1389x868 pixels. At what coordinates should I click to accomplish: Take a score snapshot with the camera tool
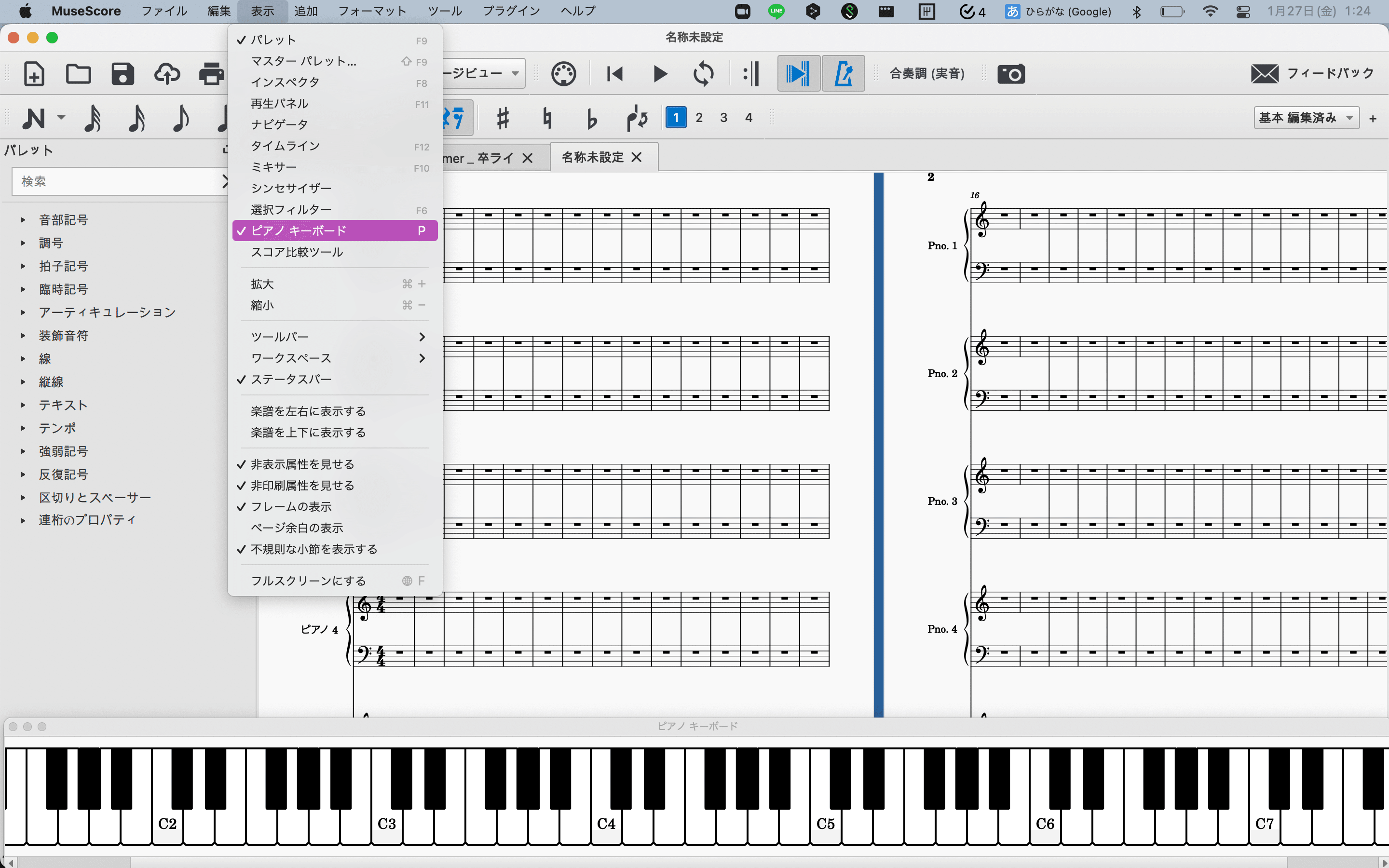[1011, 73]
